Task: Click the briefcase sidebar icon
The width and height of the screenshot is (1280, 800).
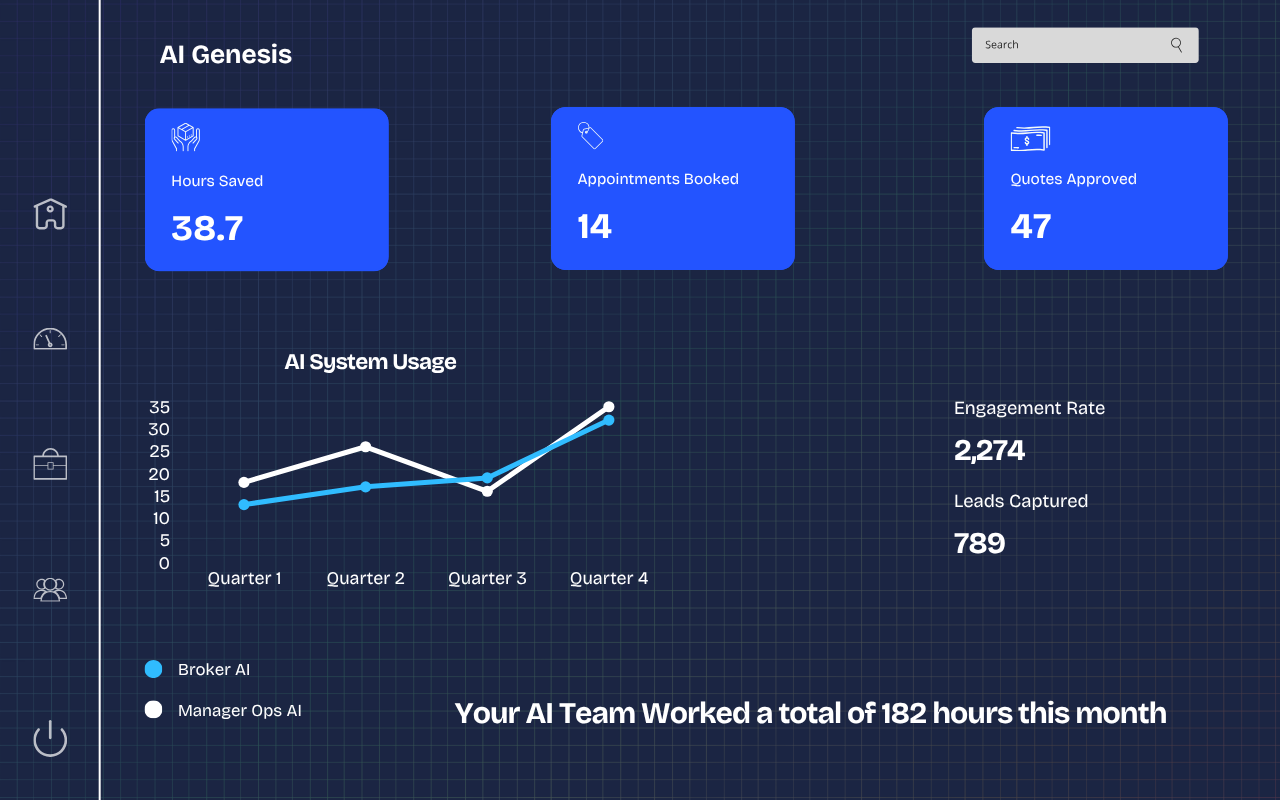Action: tap(50, 464)
